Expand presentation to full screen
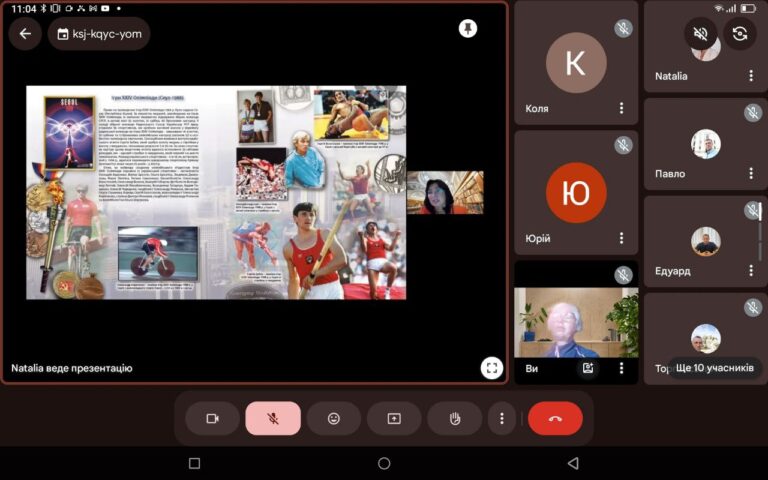Viewport: 768px width, 480px height. click(x=492, y=368)
